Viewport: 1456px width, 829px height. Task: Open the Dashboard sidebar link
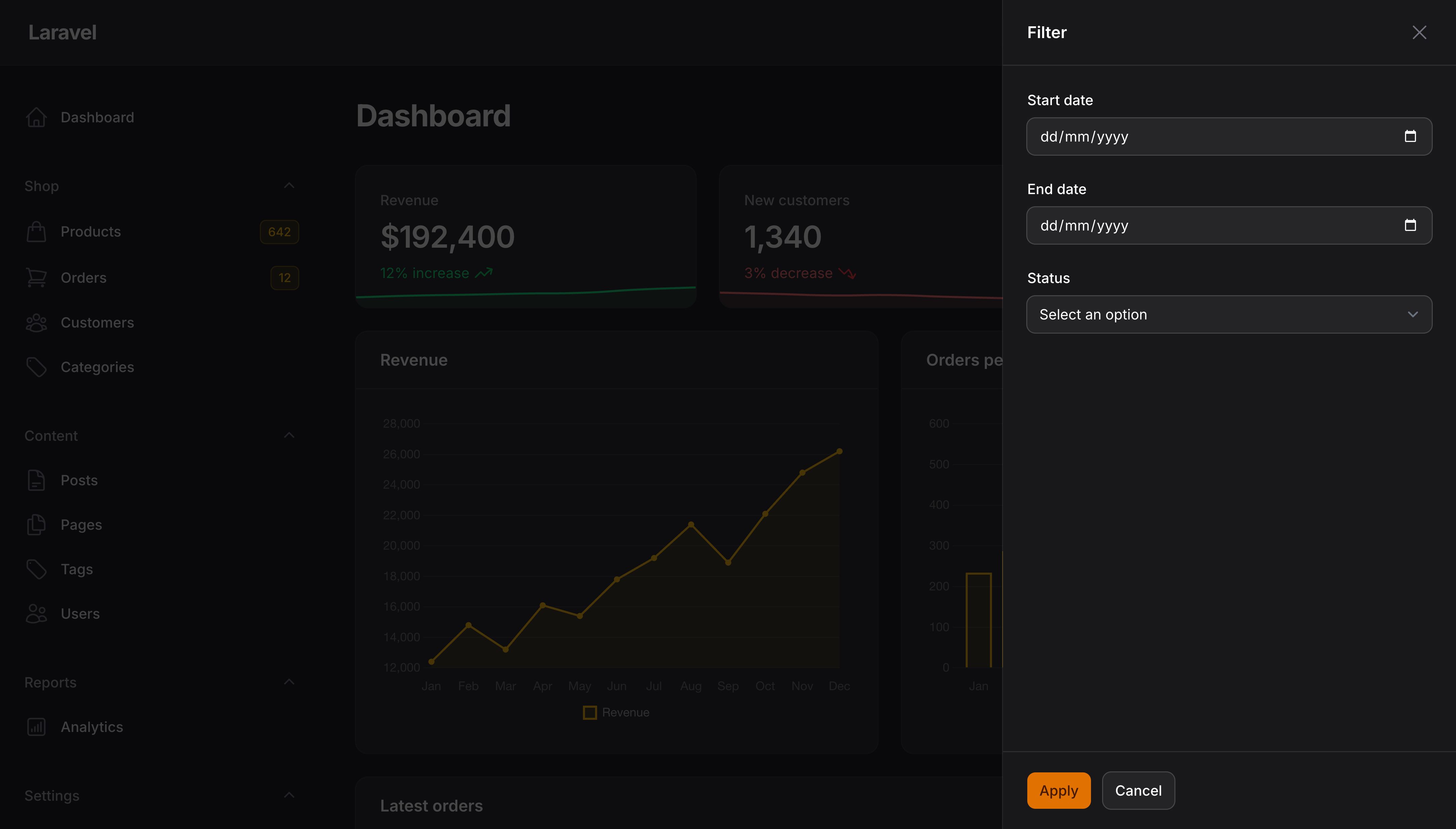point(162,117)
